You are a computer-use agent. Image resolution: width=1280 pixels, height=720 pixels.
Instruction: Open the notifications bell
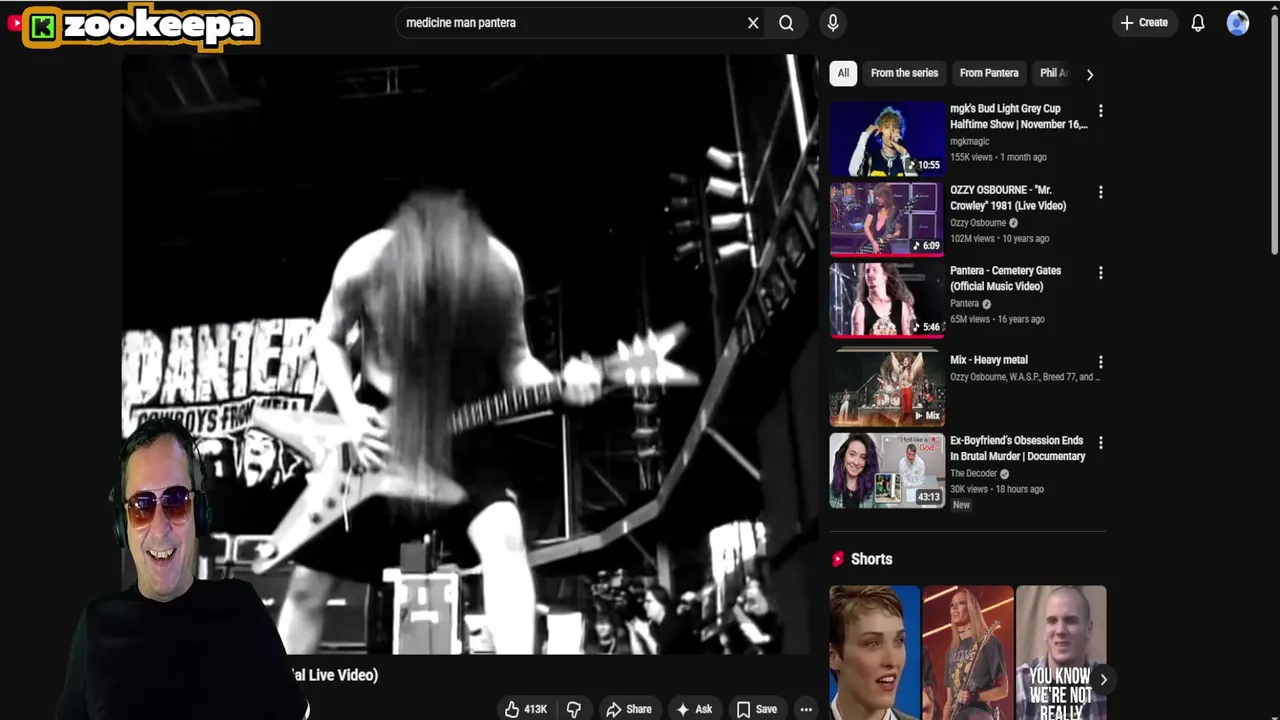click(x=1198, y=23)
